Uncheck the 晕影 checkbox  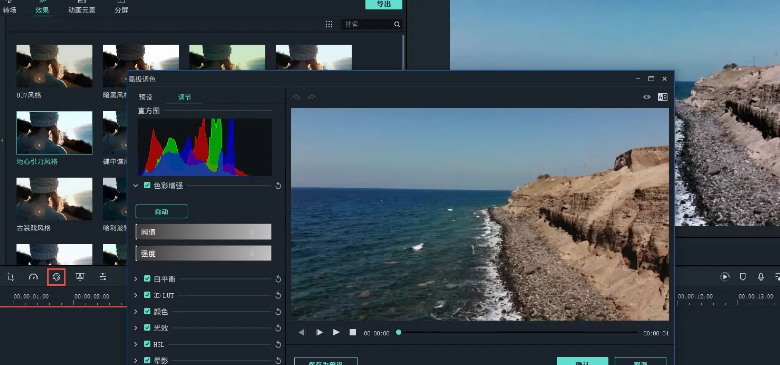[x=147, y=360]
